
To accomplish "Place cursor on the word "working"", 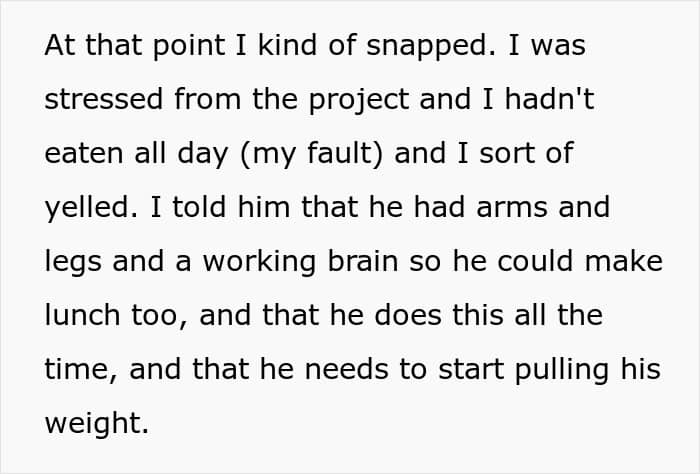I will (x=260, y=263).
